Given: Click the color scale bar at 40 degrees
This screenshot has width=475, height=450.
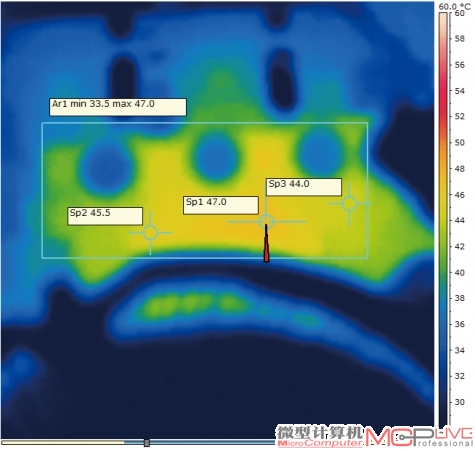Looking at the screenshot, I should (x=443, y=273).
